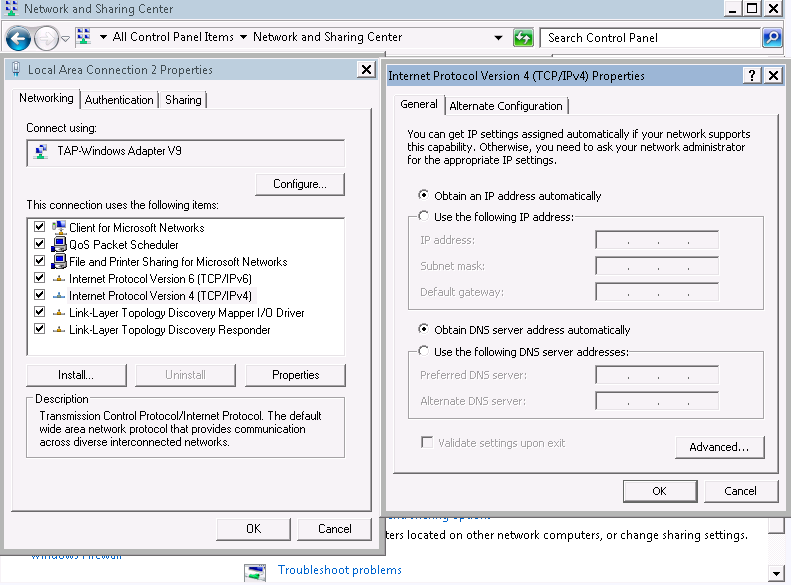791x585 pixels.
Task: Switch to the Authentication tab
Action: 119,100
